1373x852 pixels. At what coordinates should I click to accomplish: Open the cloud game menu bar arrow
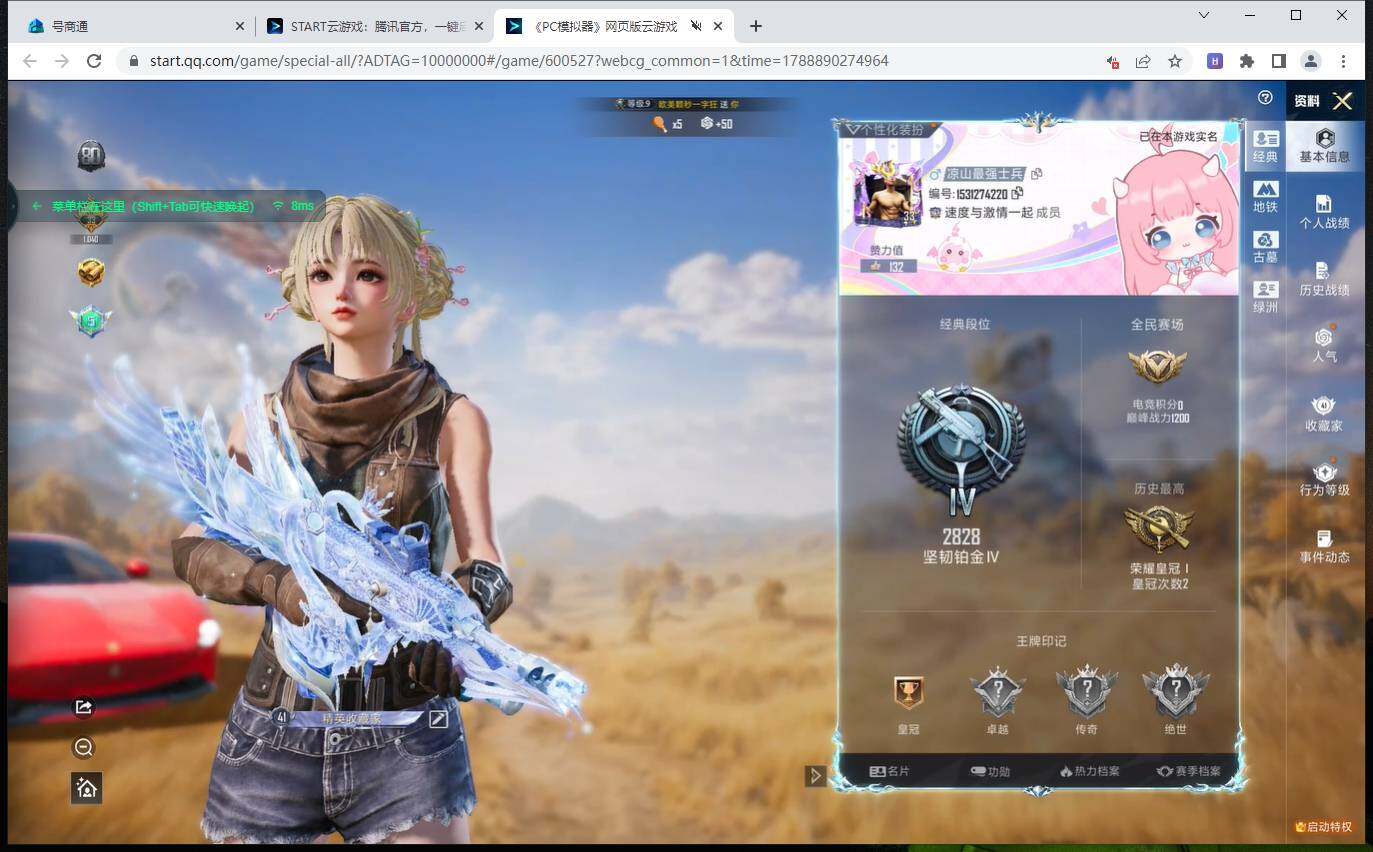37,206
